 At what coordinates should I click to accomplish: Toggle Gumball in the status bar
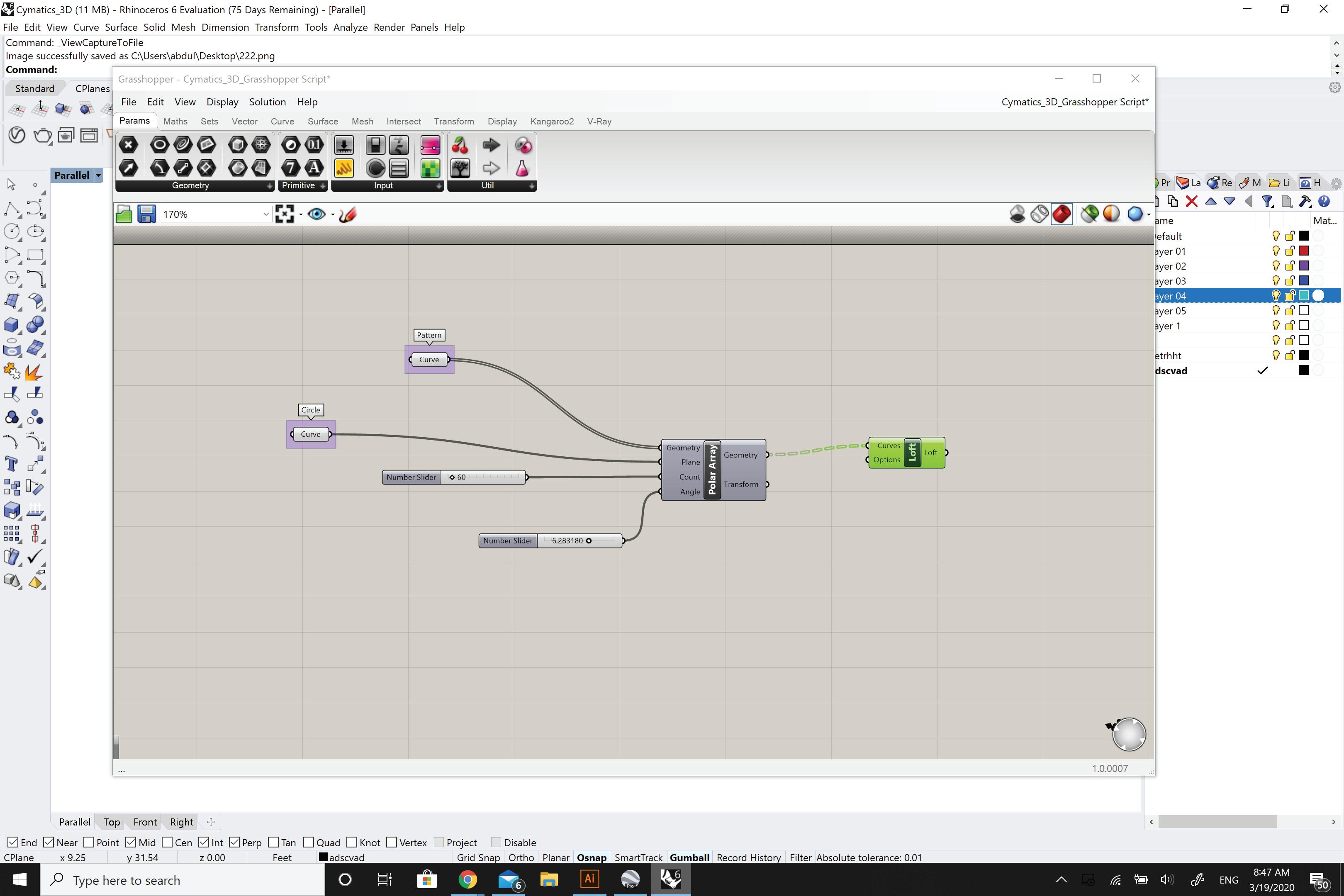click(689, 857)
